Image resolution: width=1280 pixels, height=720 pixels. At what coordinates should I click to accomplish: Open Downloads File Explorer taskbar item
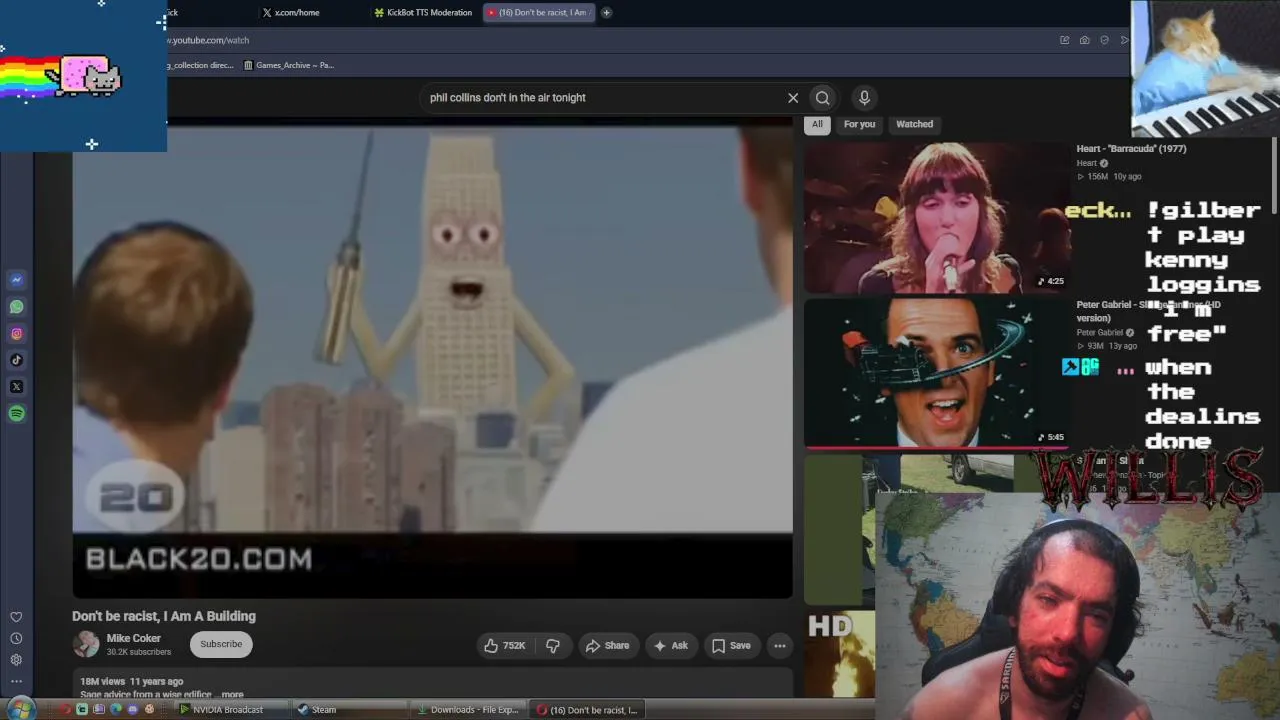[x=468, y=710]
